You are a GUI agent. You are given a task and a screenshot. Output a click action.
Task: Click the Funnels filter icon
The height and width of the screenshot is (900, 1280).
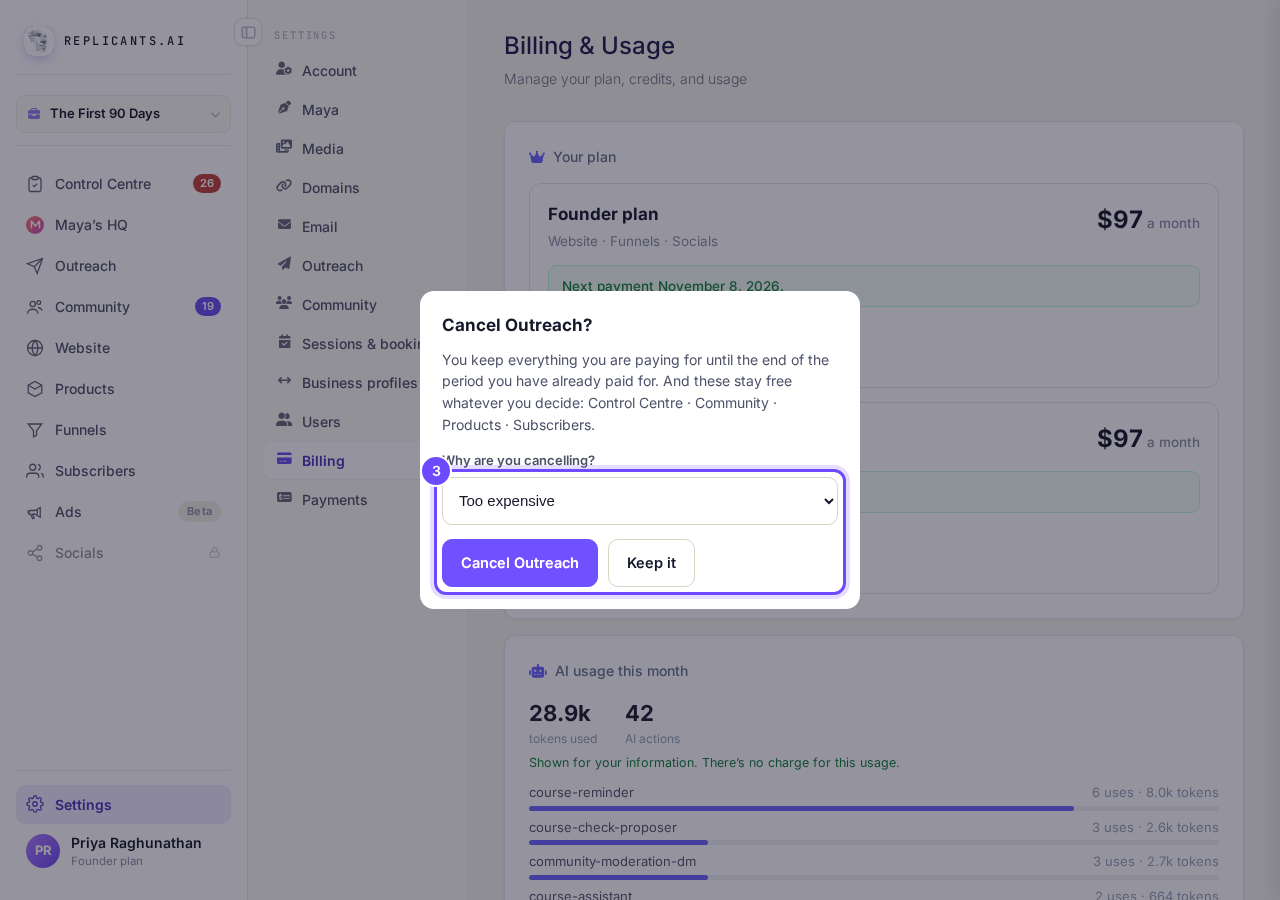pos(35,430)
